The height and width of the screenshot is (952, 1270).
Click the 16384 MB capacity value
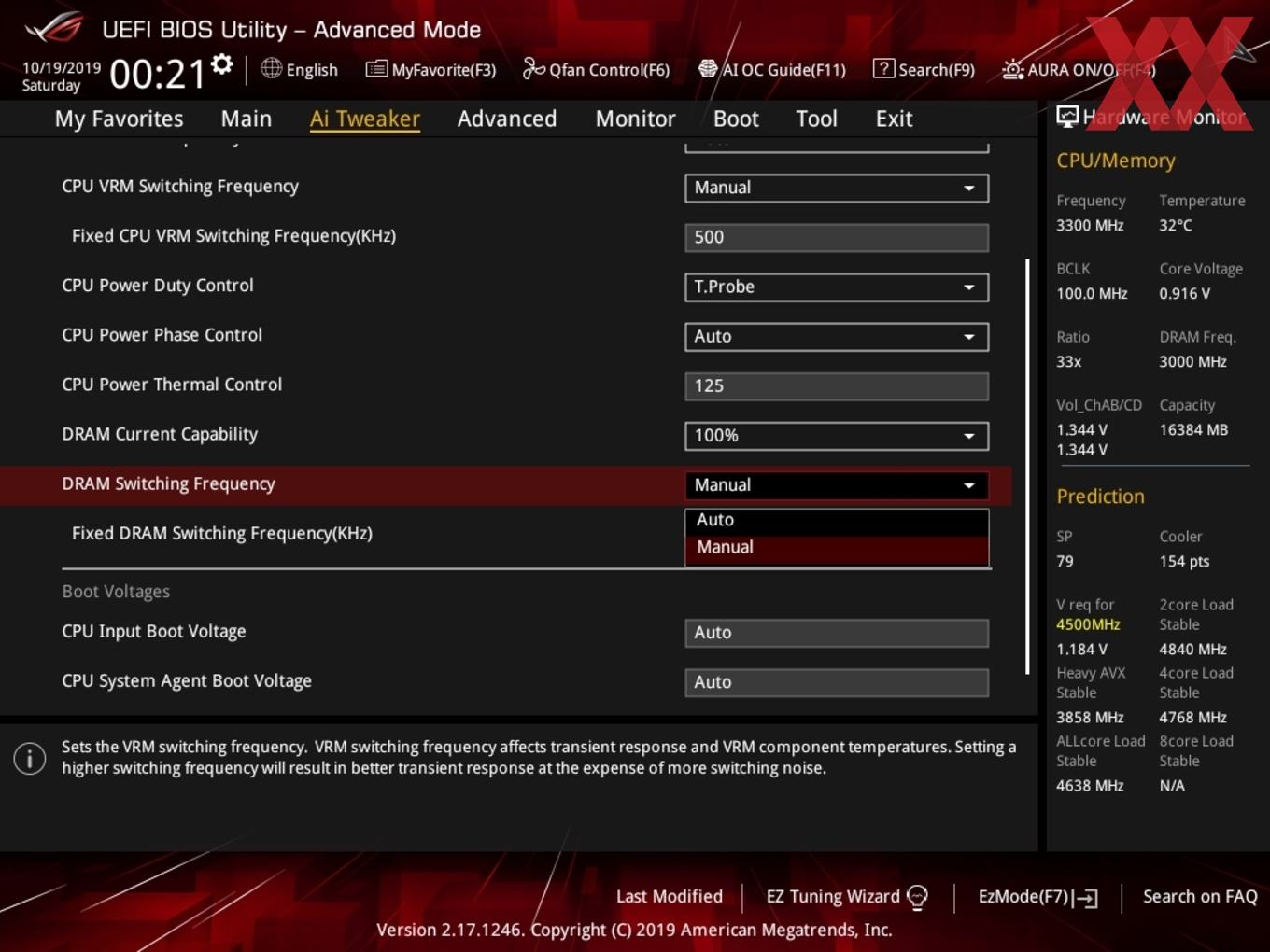coord(1193,430)
